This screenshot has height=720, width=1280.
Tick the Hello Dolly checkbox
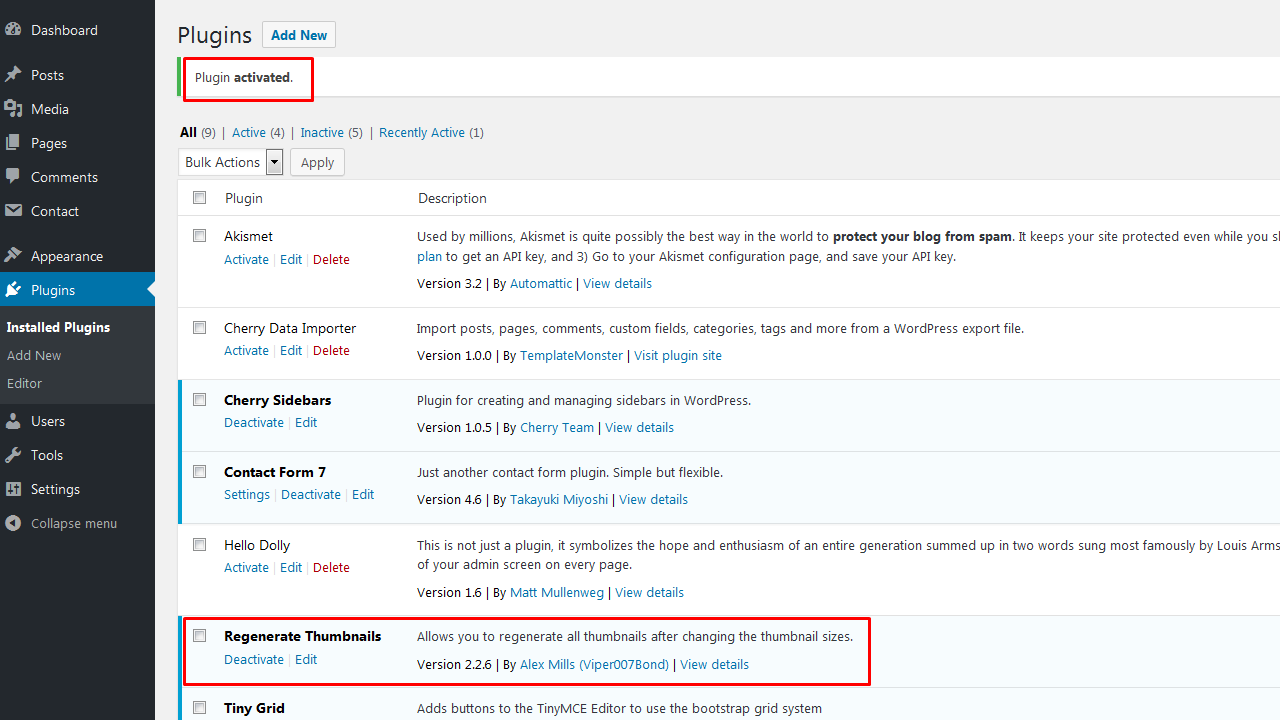pyautogui.click(x=200, y=545)
